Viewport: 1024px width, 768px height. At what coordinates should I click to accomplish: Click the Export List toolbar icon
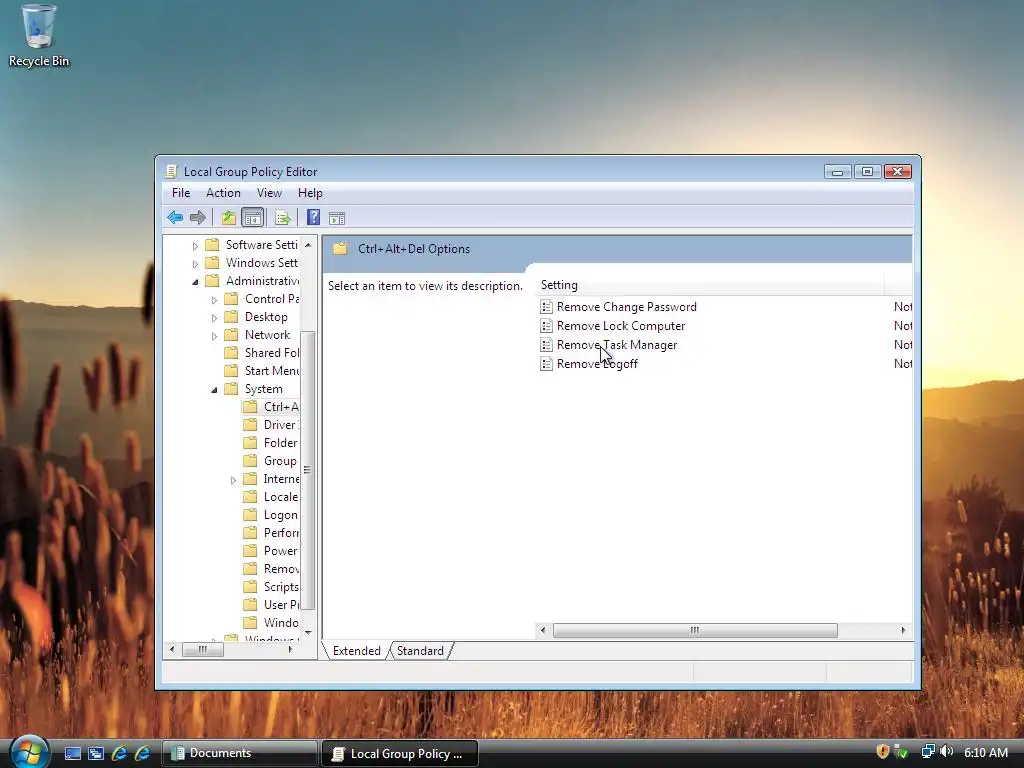pyautogui.click(x=283, y=217)
